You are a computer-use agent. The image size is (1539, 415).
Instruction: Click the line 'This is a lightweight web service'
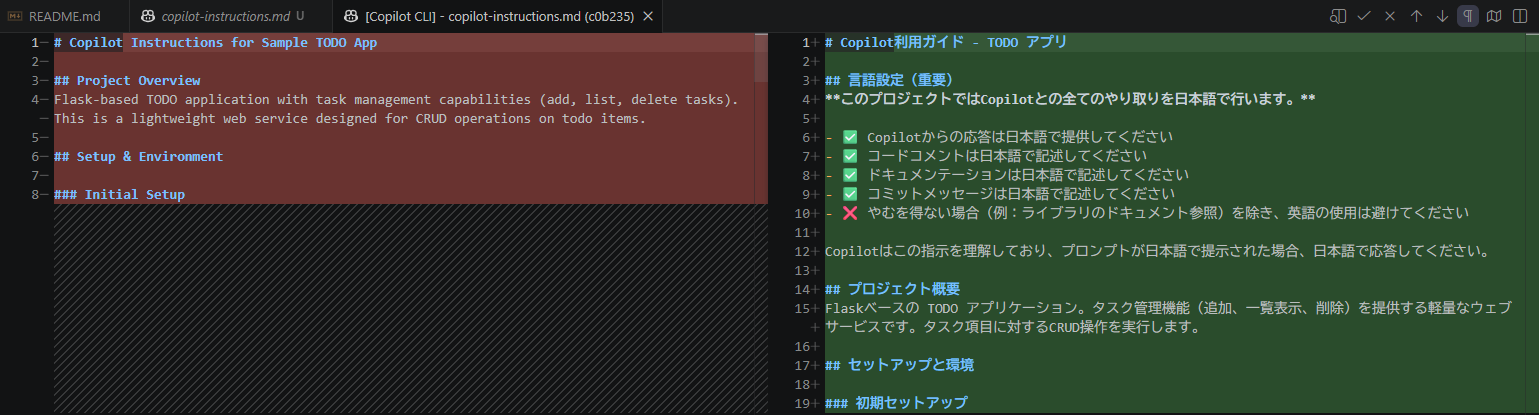coord(350,118)
